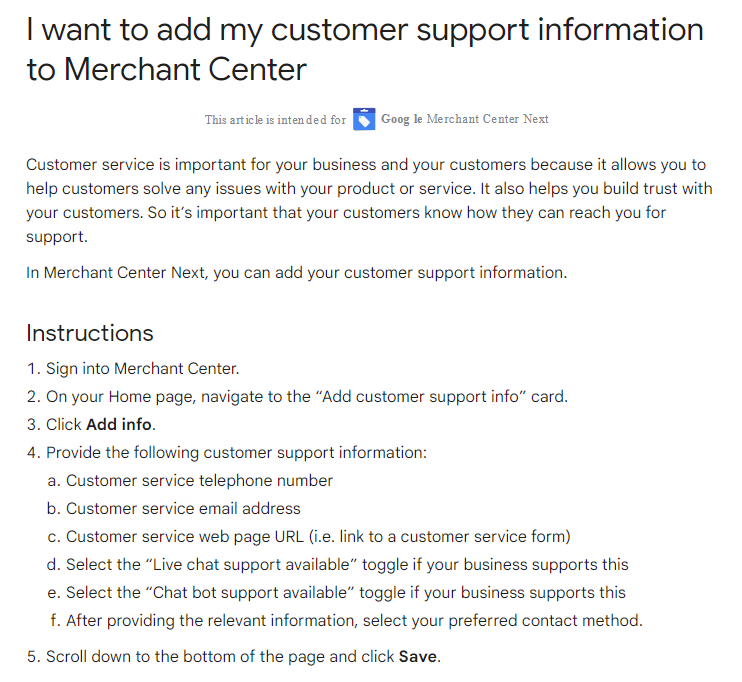
Task: Click step 4 "Provide the following" line
Action: point(236,452)
